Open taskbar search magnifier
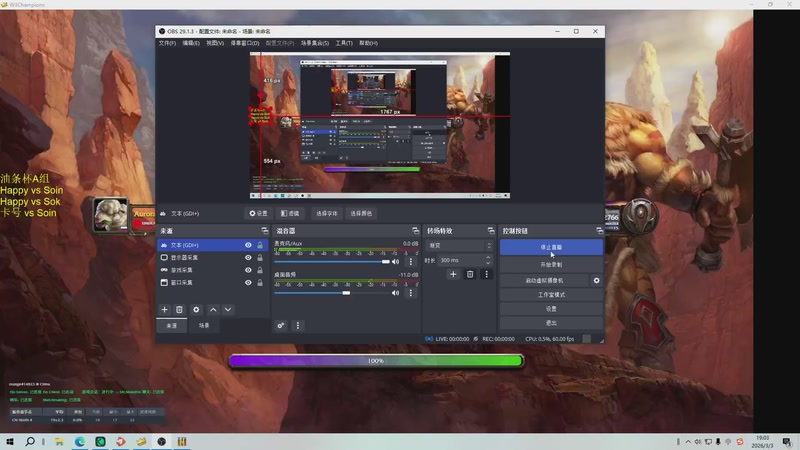The image size is (800, 450). pos(30,442)
